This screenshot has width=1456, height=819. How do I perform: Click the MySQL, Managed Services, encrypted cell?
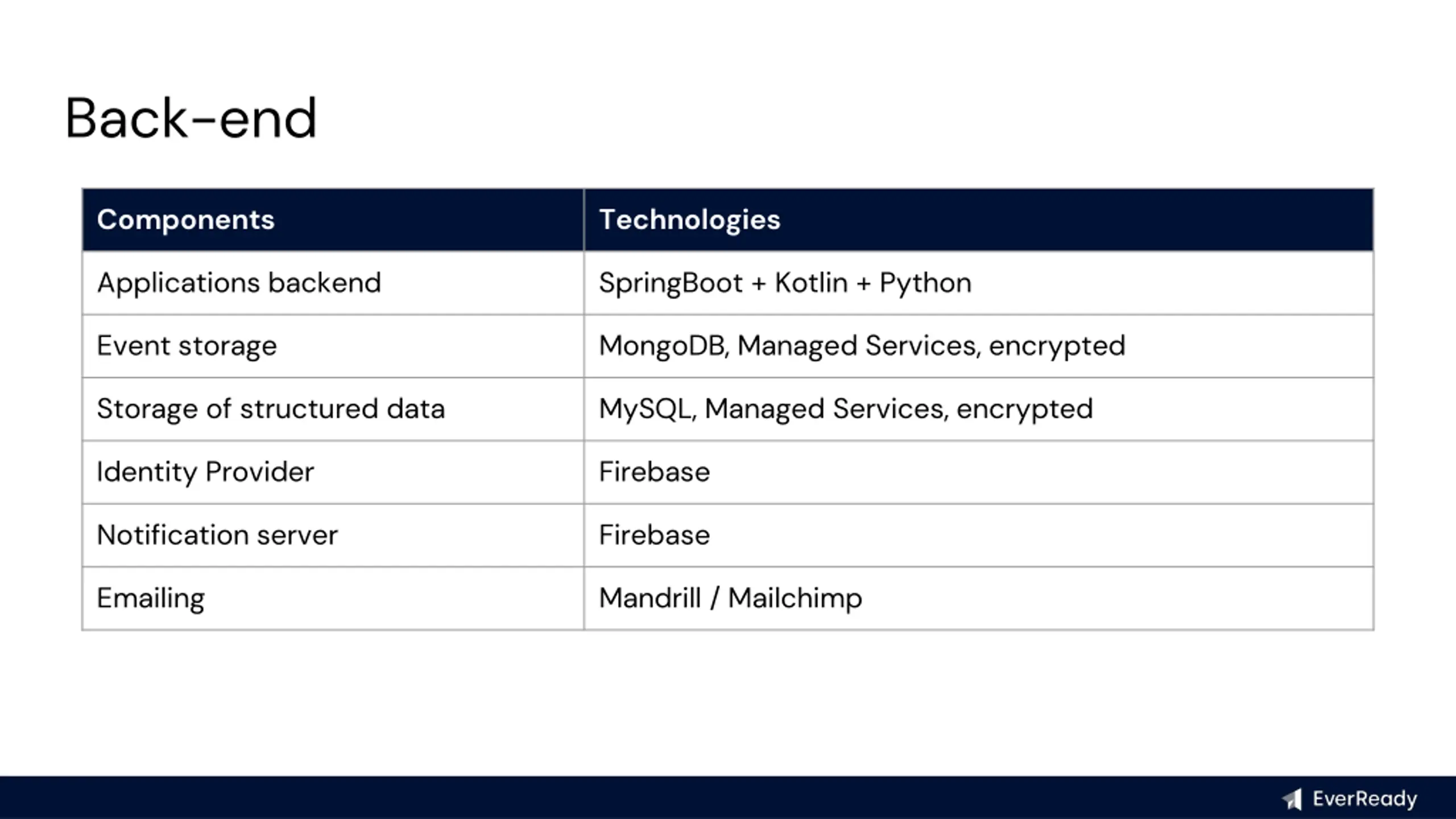[x=978, y=409]
